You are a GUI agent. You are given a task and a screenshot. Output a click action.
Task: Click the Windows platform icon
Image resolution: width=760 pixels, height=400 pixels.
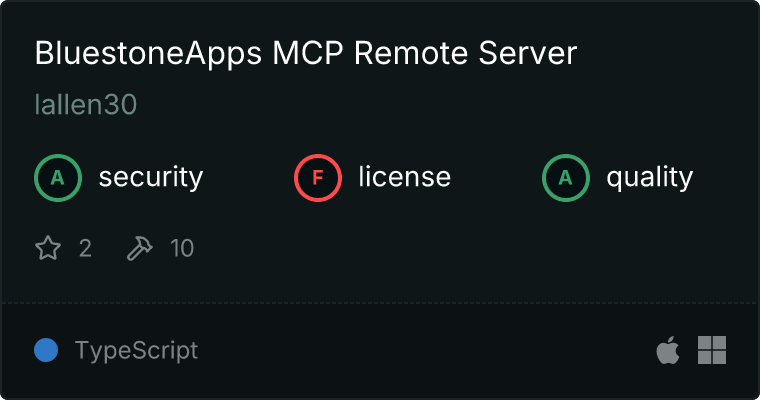(x=711, y=350)
